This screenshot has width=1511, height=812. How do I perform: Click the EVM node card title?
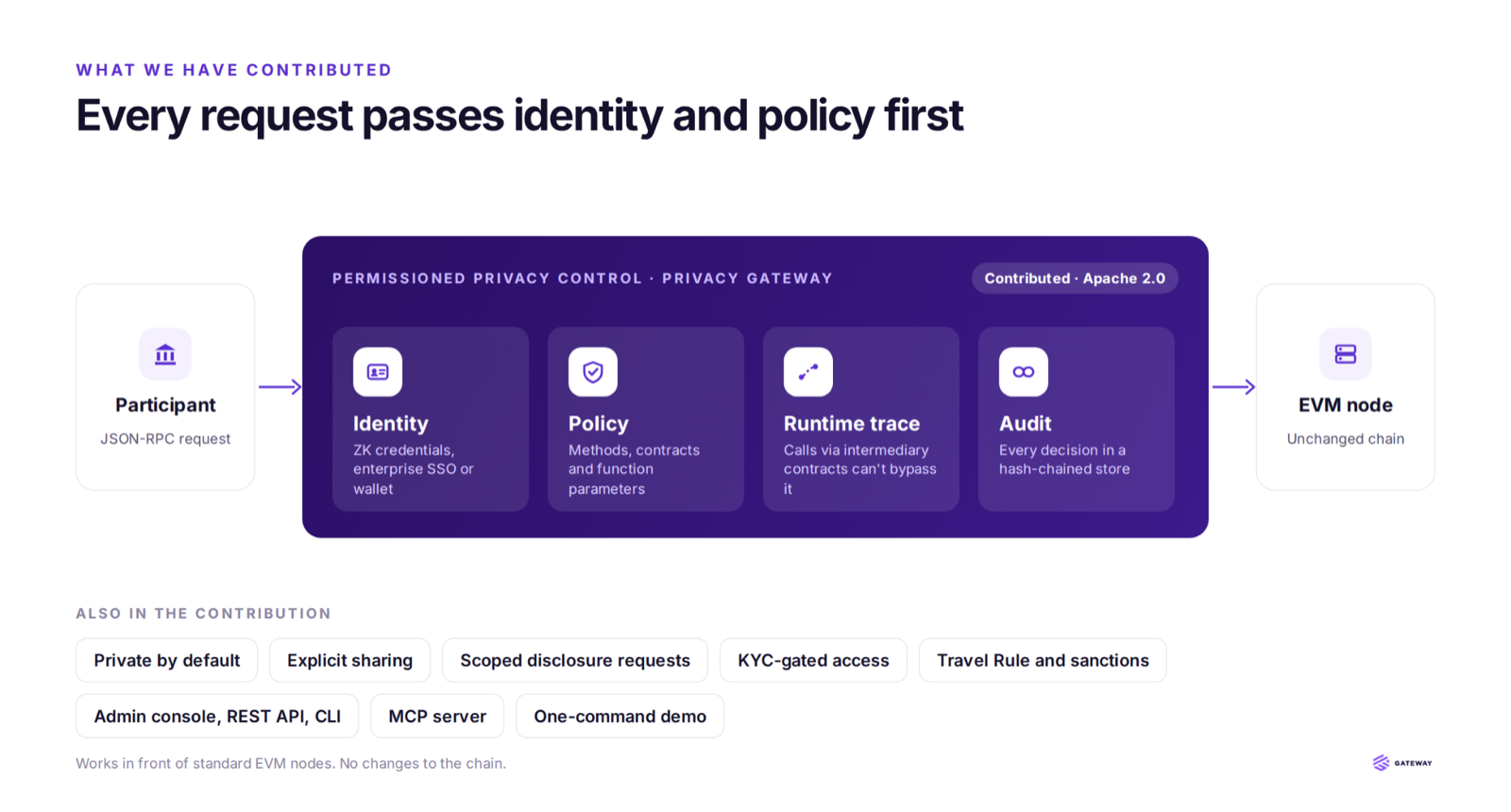(x=1346, y=405)
